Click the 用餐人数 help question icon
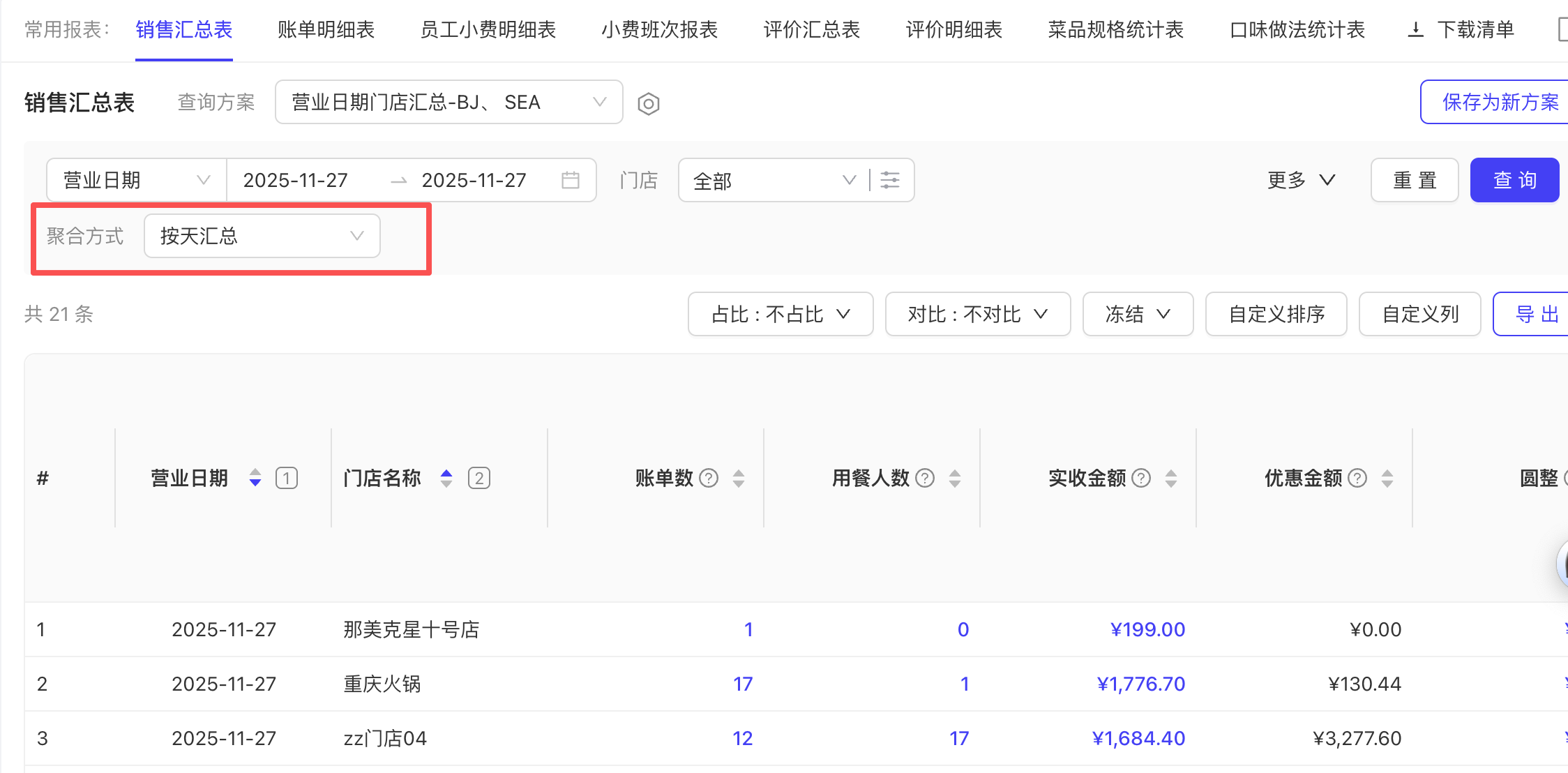This screenshot has height=773, width=1568. point(925,478)
